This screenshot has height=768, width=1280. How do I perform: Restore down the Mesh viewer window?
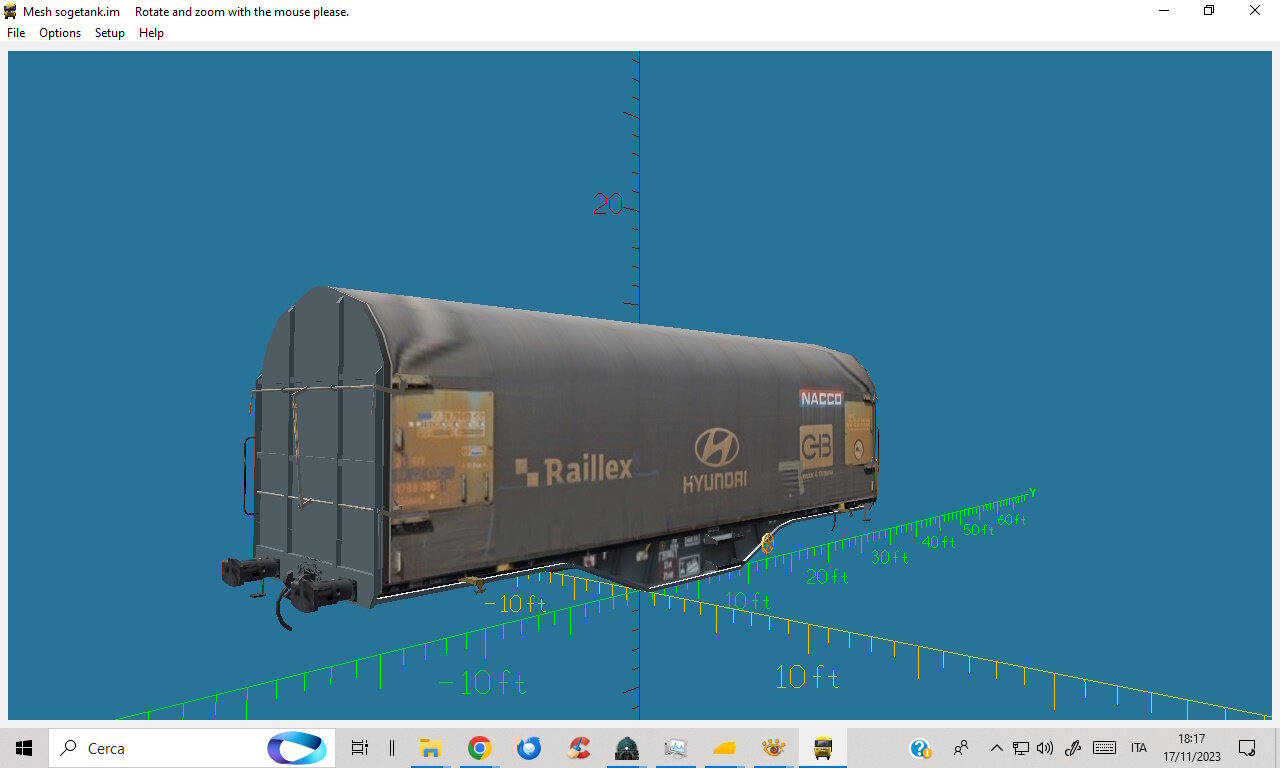(x=1209, y=11)
